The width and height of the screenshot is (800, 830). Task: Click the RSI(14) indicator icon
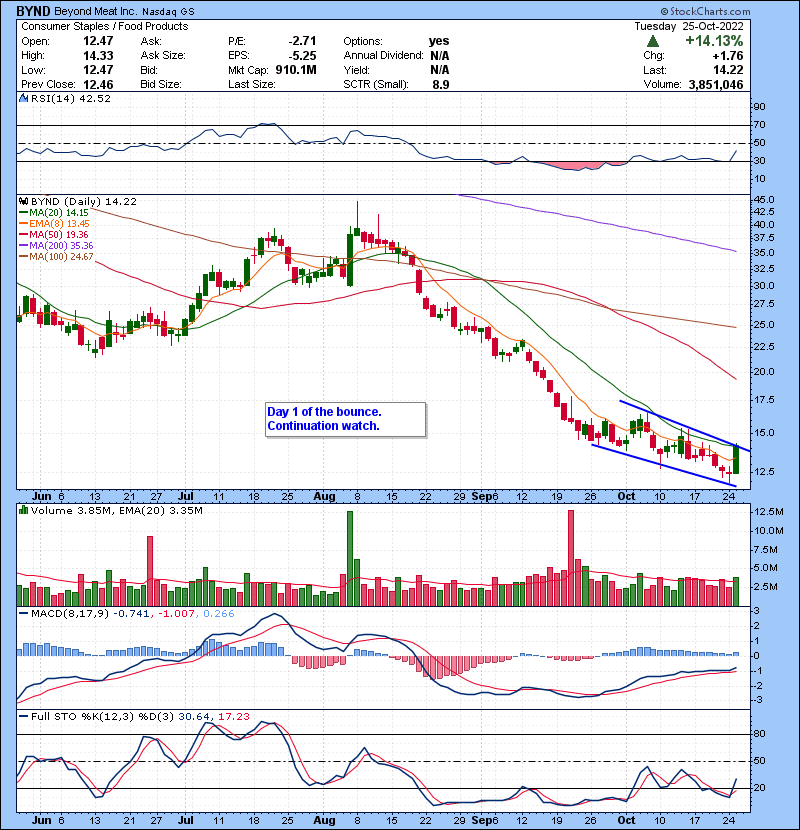23,98
